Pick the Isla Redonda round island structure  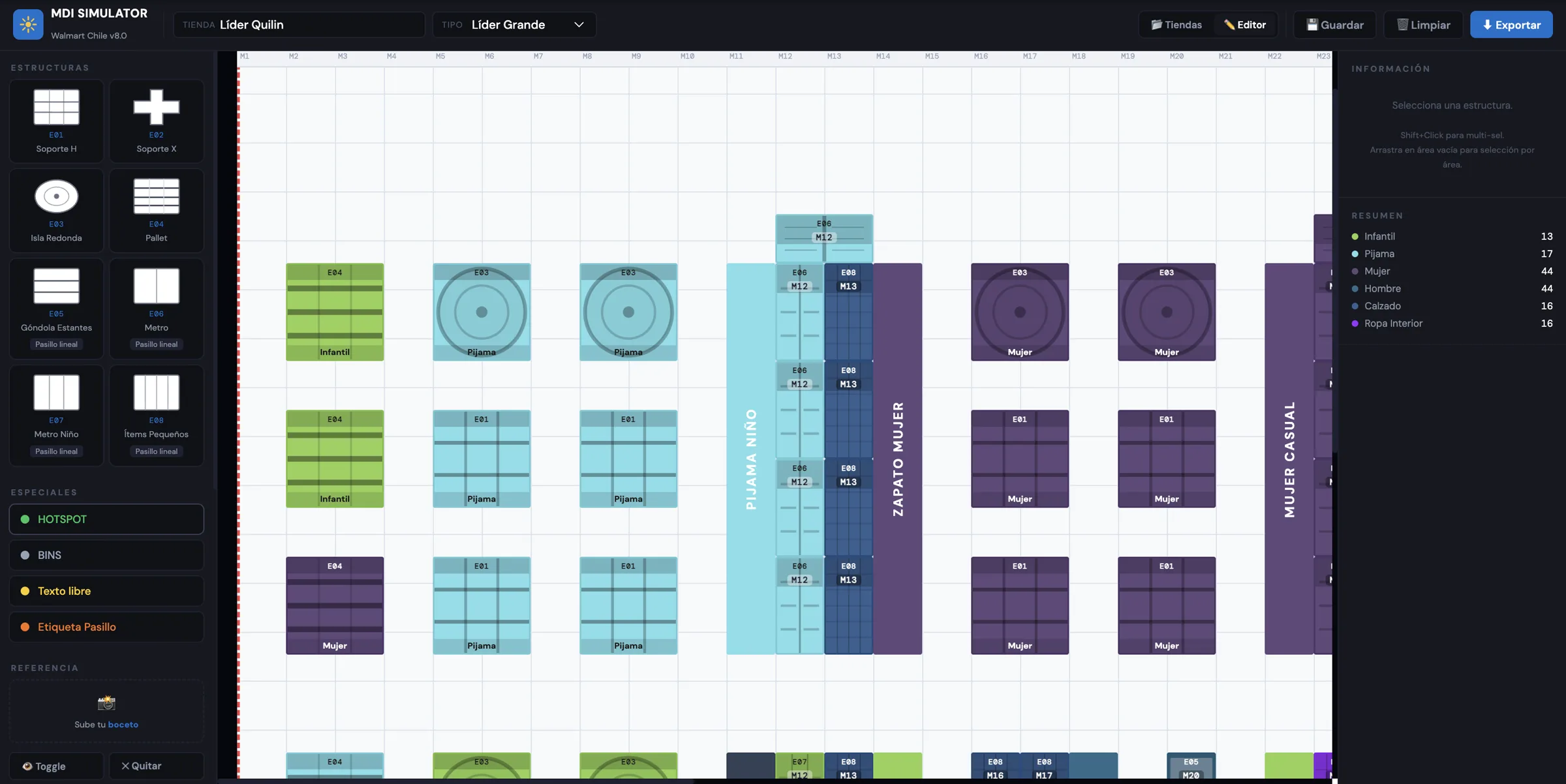[x=56, y=211]
